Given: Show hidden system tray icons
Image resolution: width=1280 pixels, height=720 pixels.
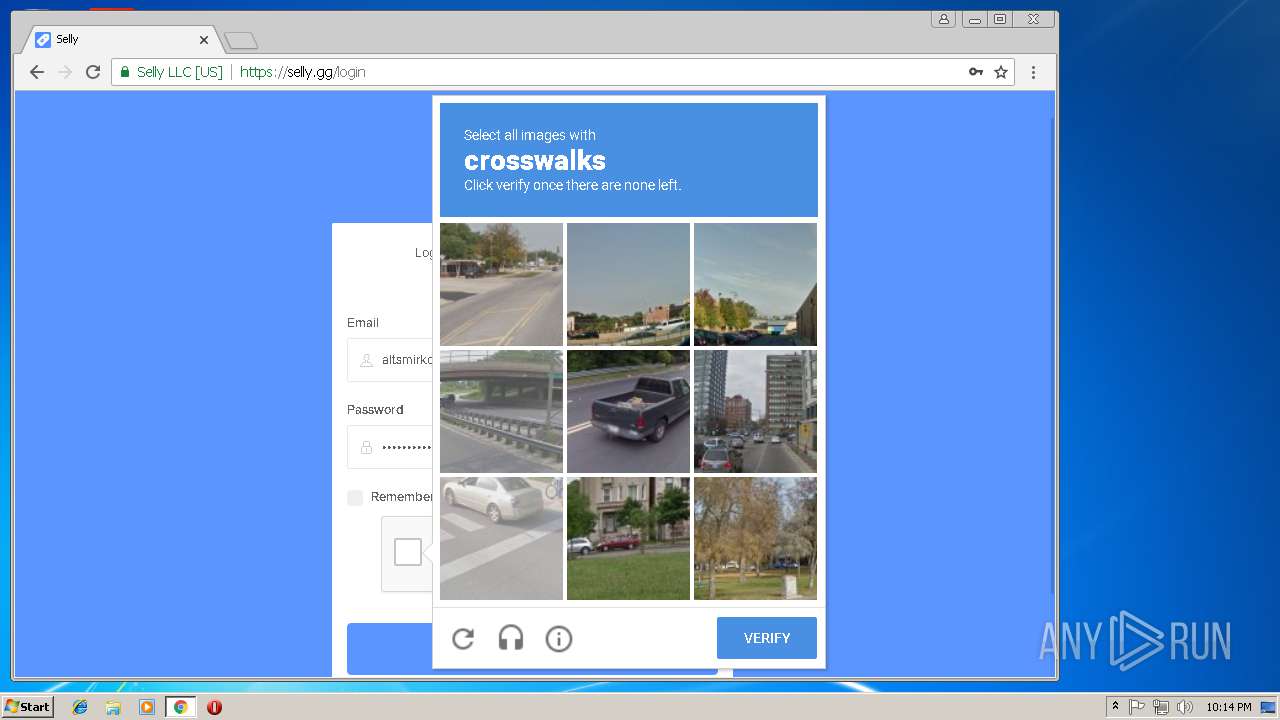Looking at the screenshot, I should tap(1115, 707).
